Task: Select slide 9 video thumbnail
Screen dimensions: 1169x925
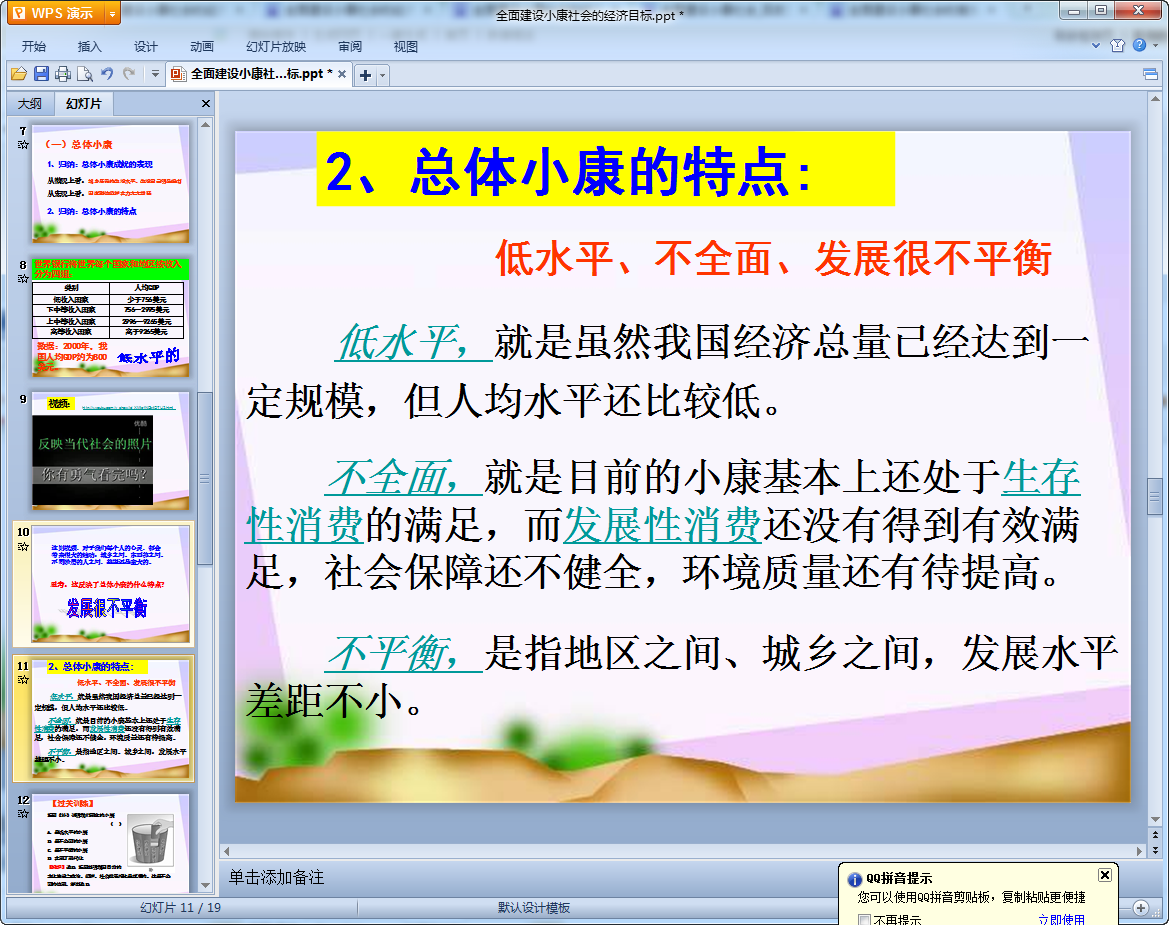Action: (x=110, y=451)
